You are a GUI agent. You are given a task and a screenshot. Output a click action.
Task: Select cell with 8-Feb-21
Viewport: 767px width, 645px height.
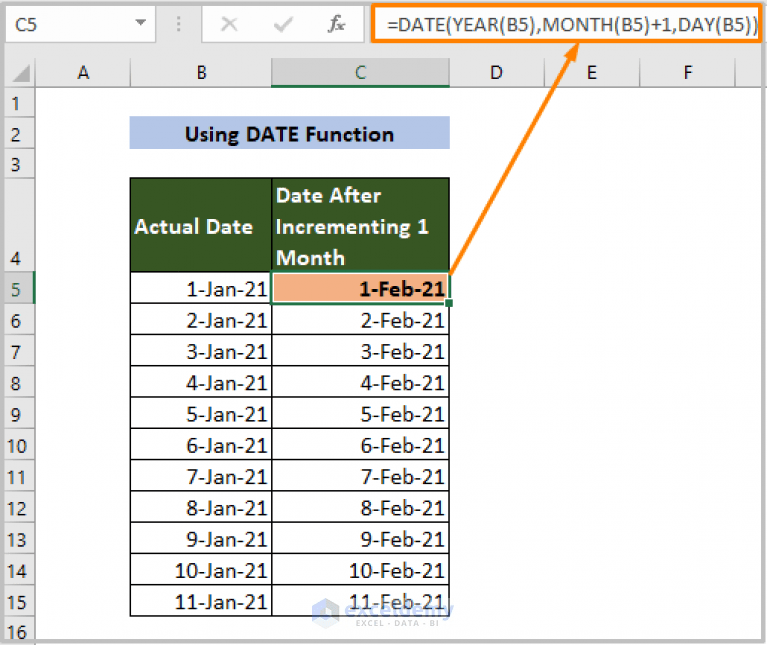361,508
